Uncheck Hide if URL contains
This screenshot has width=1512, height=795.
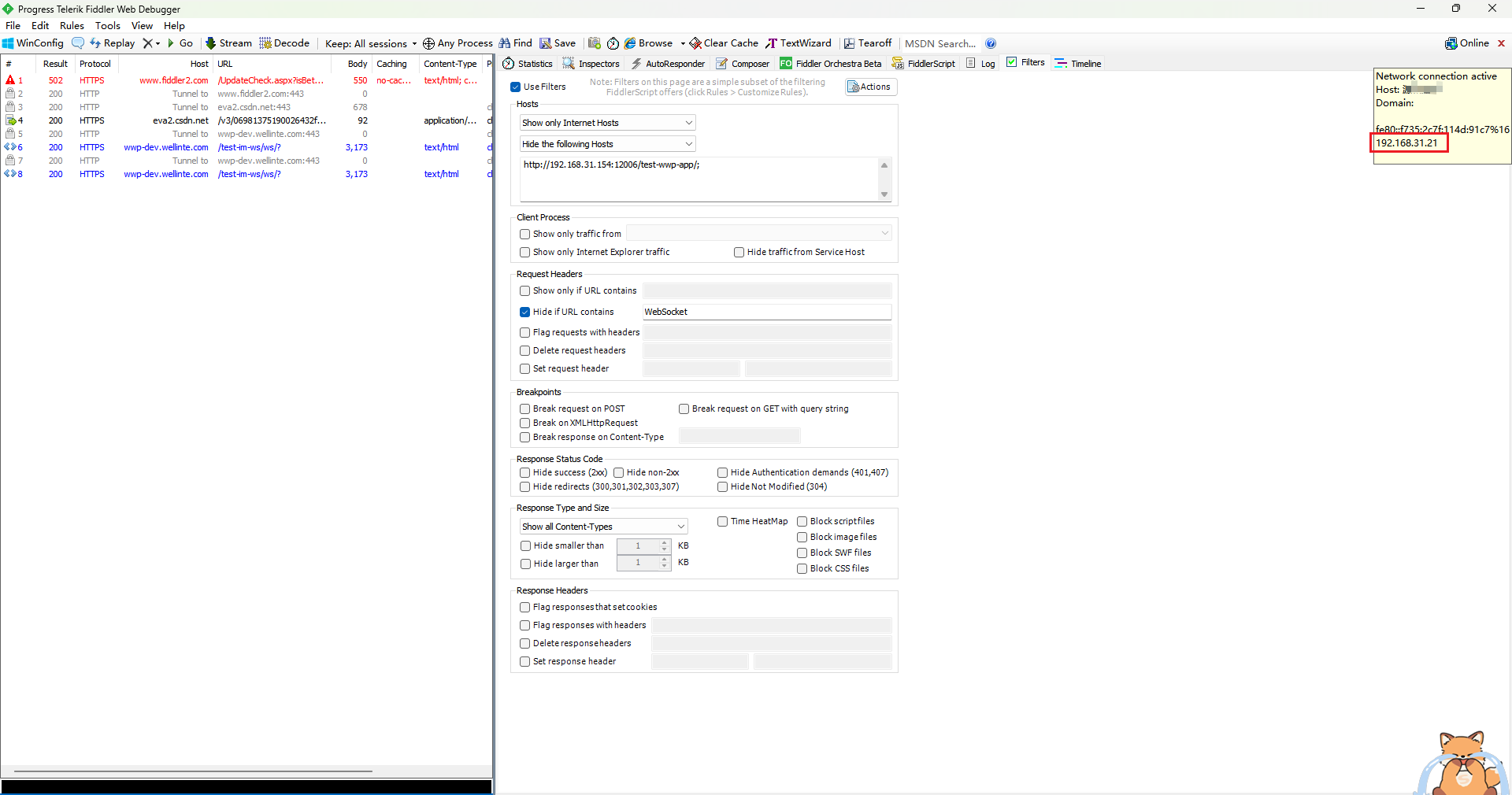point(524,312)
